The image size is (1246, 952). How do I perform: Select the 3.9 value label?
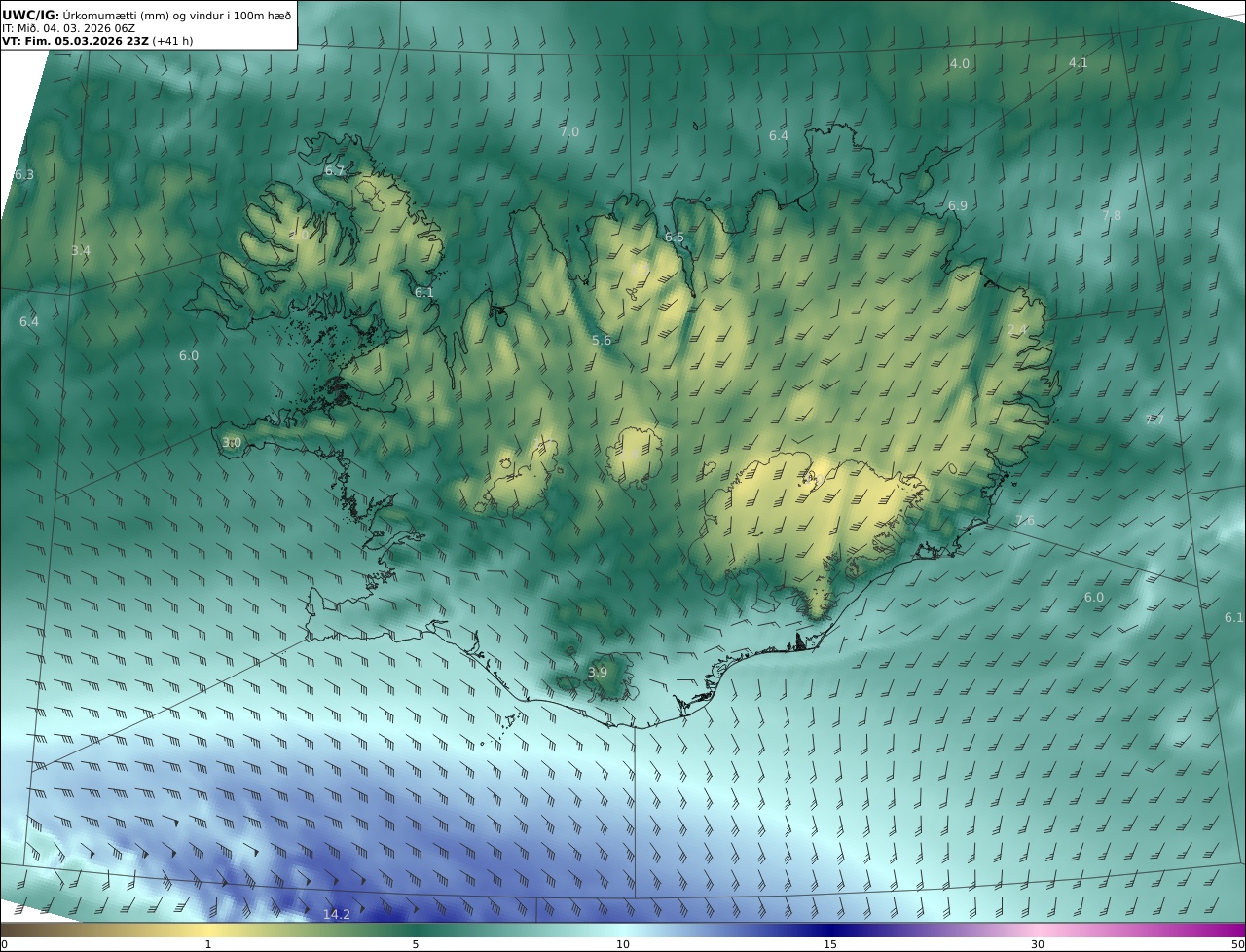pyautogui.click(x=598, y=673)
